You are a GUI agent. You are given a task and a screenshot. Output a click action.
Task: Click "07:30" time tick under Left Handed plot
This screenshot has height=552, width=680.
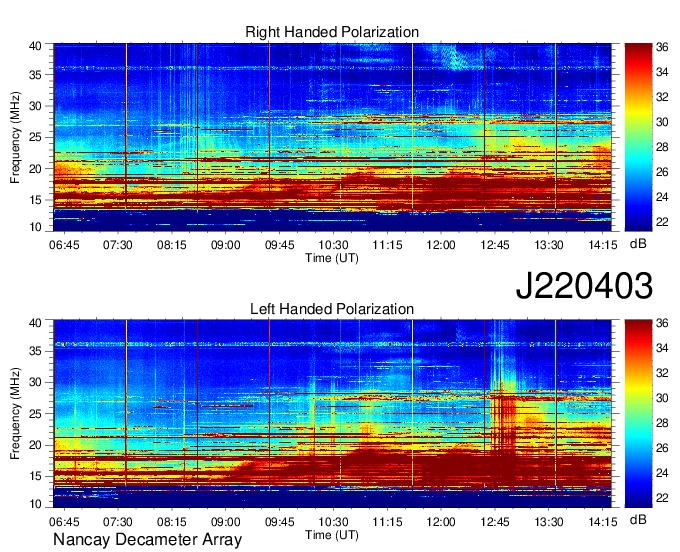click(x=118, y=522)
